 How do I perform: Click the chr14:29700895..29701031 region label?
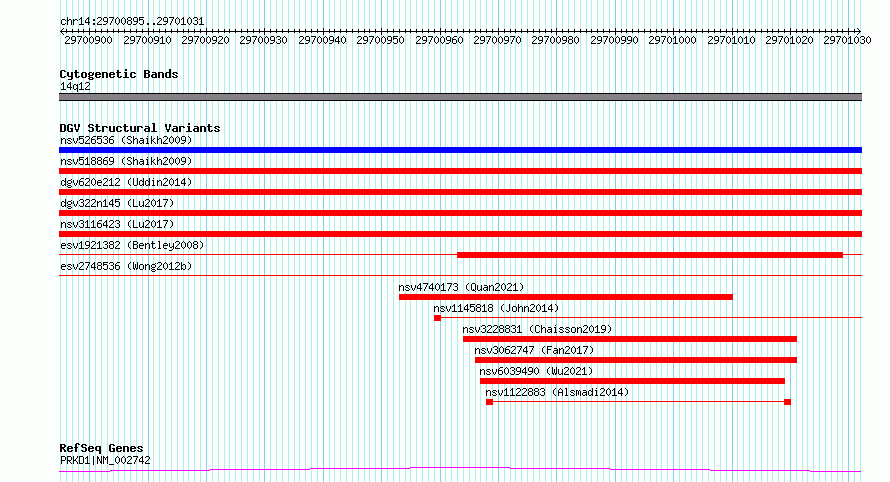[x=132, y=21]
